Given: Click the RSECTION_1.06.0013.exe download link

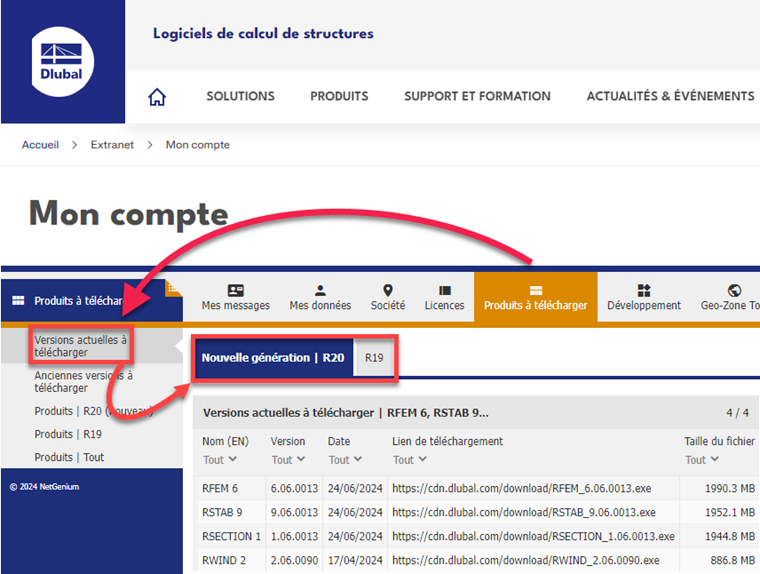Looking at the screenshot, I should (x=533, y=536).
